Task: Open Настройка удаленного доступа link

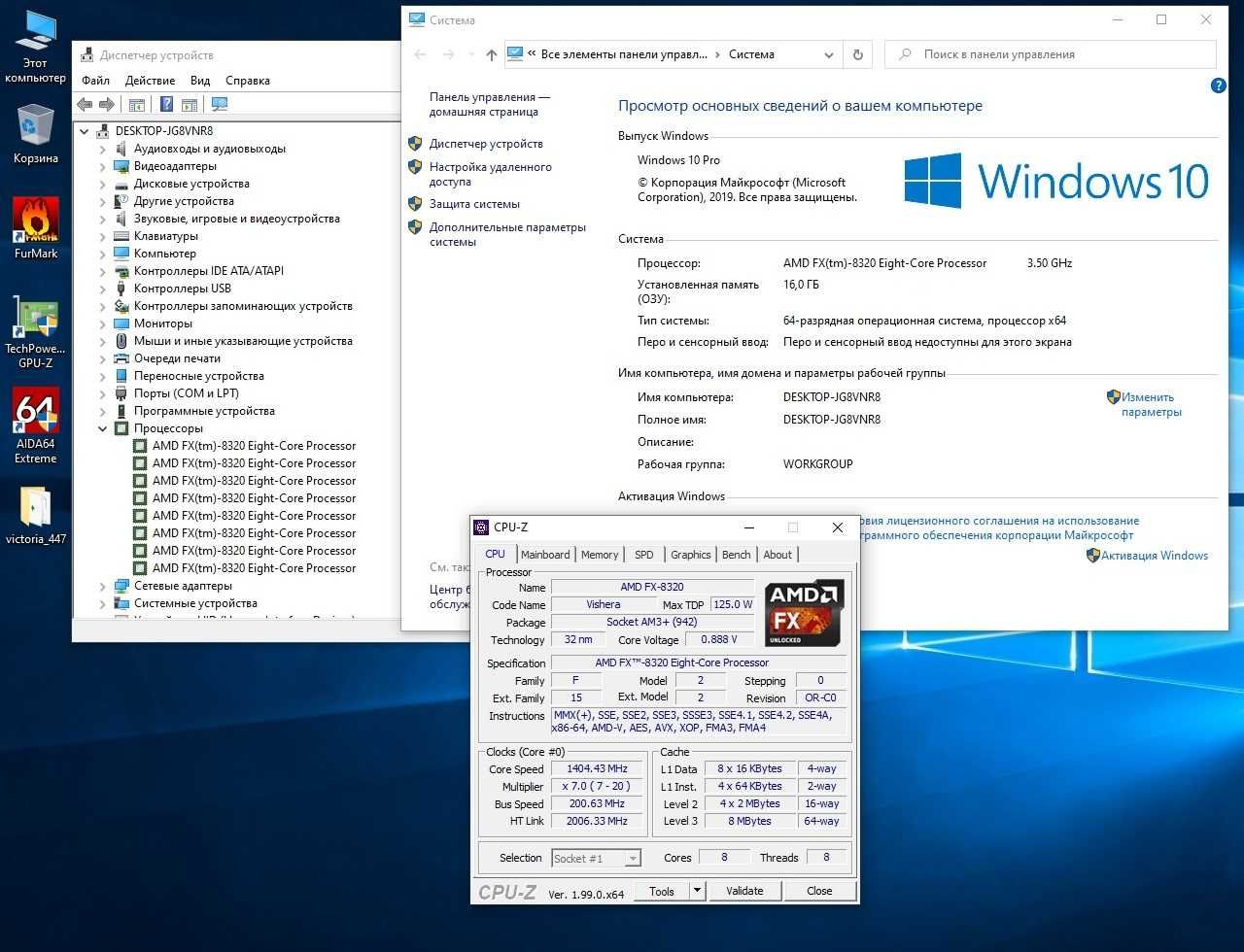Action: pyautogui.click(x=491, y=174)
